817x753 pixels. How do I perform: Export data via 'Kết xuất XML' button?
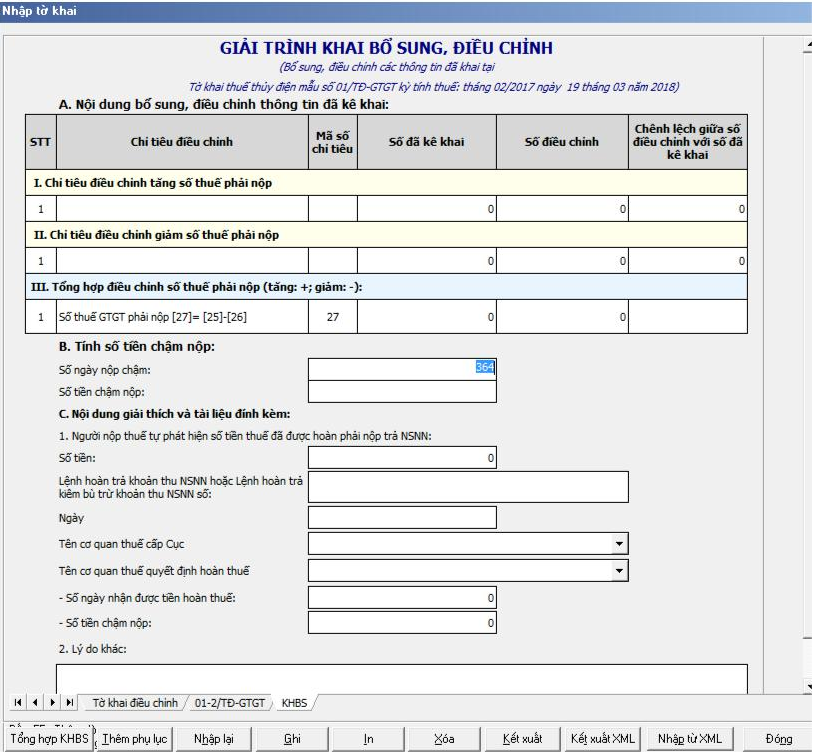pyautogui.click(x=602, y=739)
